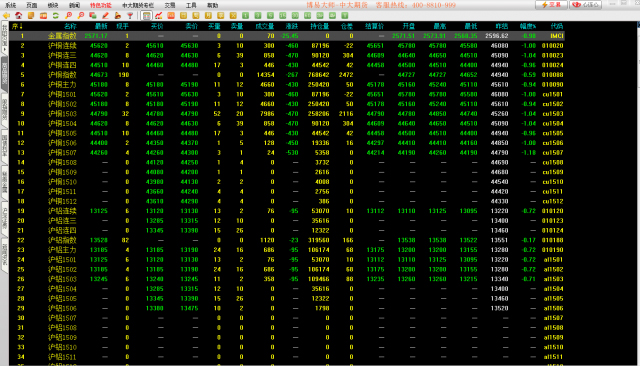Sort by the 序 column header arrow

pos(17,26)
